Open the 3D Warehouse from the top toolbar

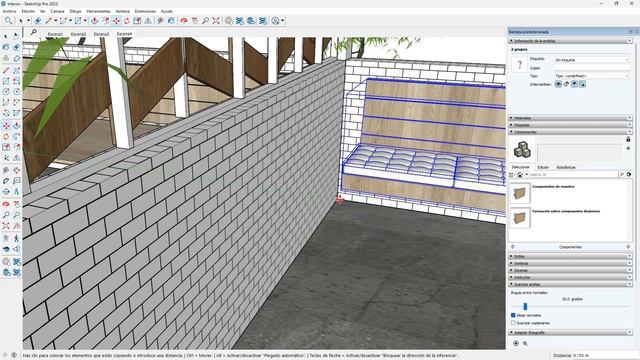click(229, 20)
